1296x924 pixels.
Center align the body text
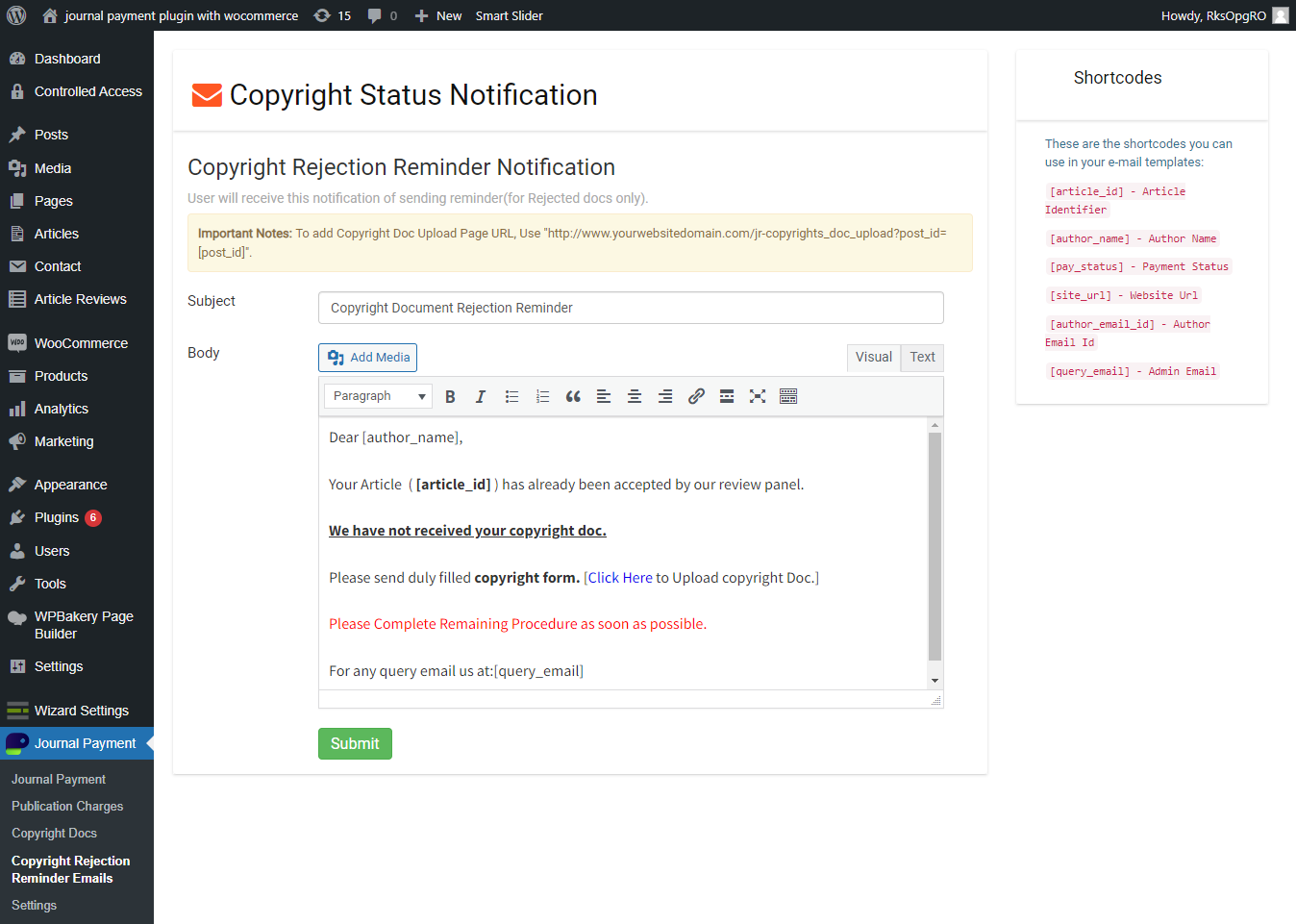tap(635, 396)
